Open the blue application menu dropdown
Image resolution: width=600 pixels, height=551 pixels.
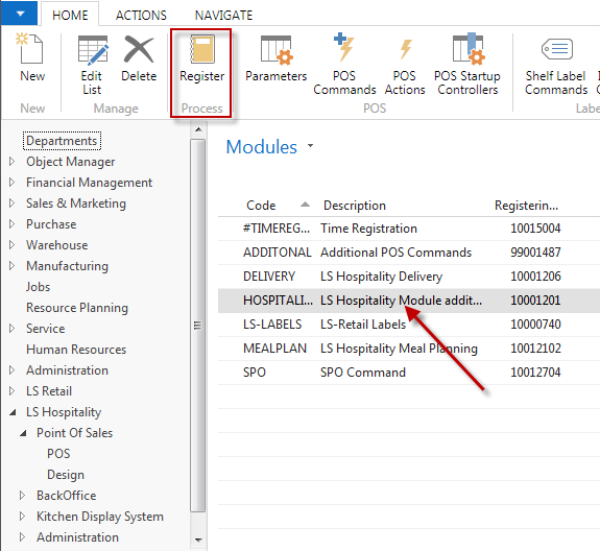pos(19,14)
